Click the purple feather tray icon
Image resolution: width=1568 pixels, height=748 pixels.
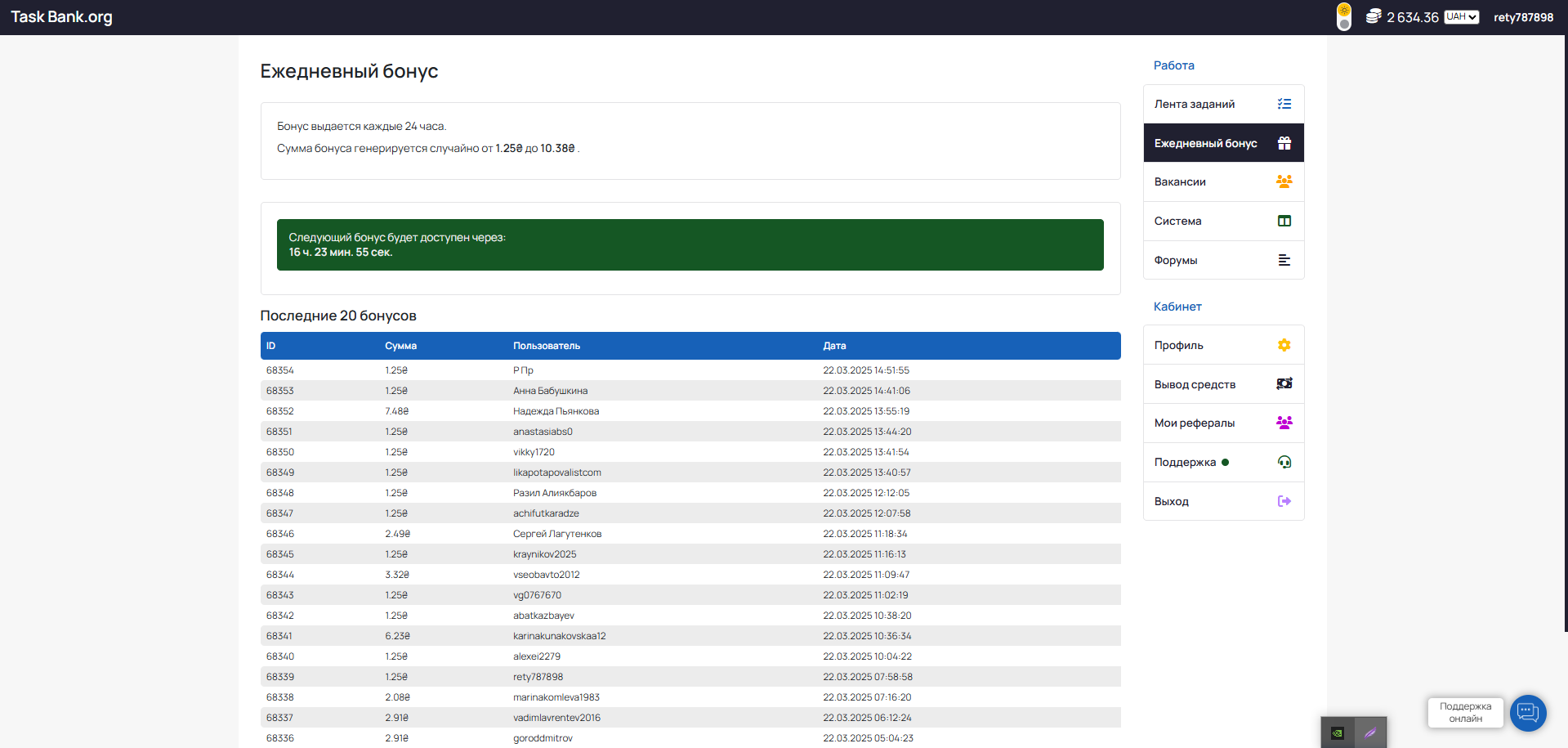pyautogui.click(x=1370, y=732)
